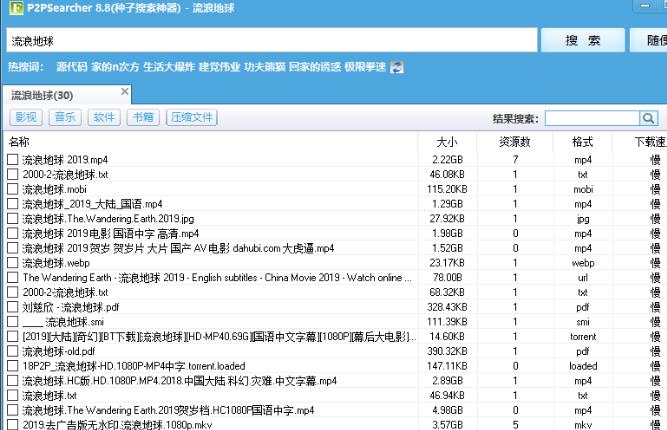Click format cell webp
Image resolution: width=667 pixels, height=430 pixels.
[583, 263]
